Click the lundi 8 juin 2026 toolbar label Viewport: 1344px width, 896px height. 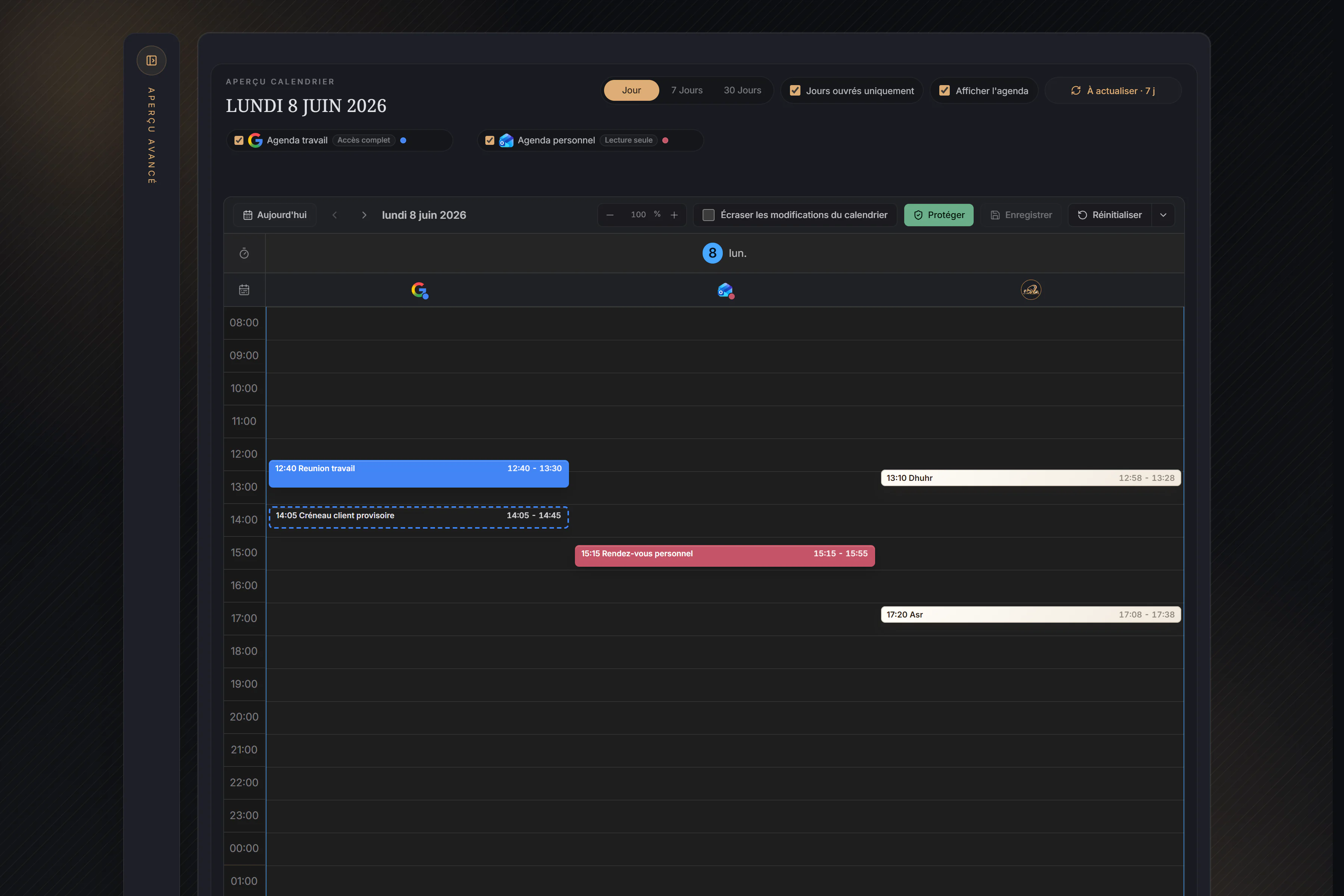click(424, 215)
